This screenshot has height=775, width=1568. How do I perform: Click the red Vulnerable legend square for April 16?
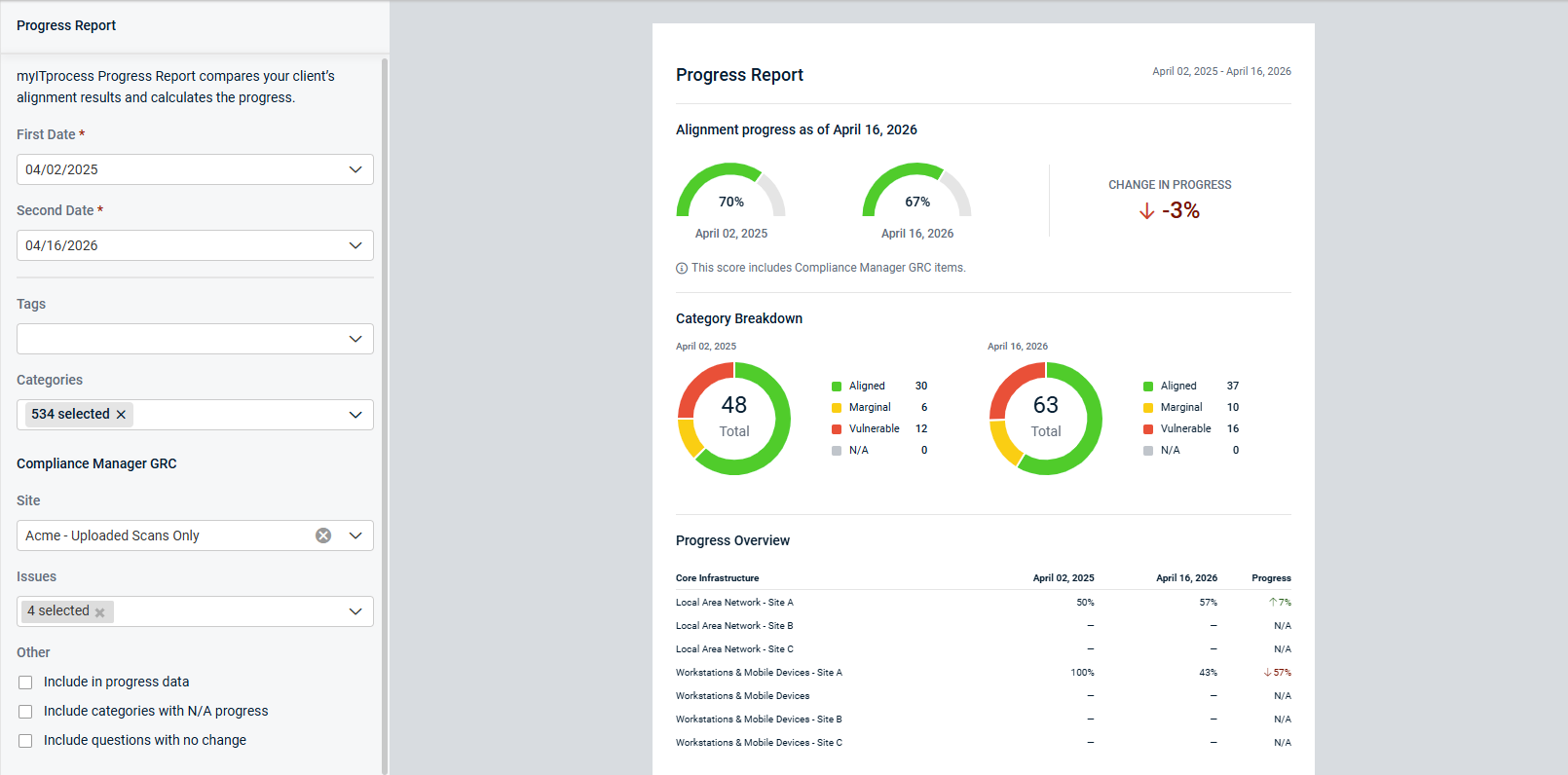point(1148,429)
